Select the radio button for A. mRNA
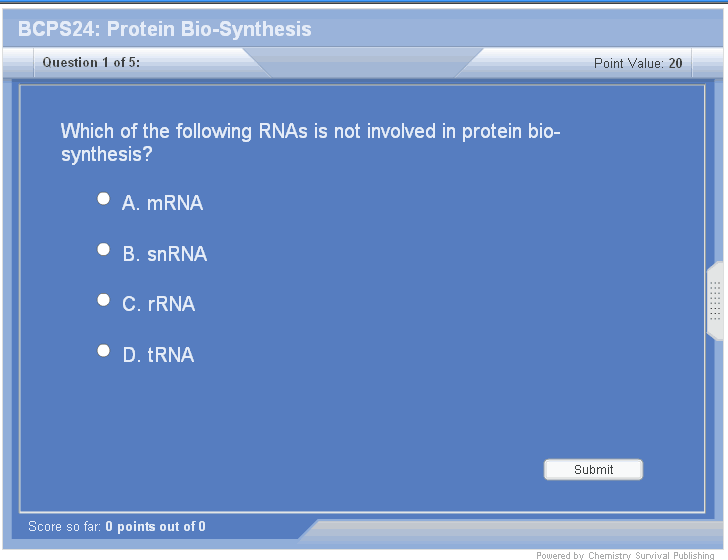 (103, 199)
